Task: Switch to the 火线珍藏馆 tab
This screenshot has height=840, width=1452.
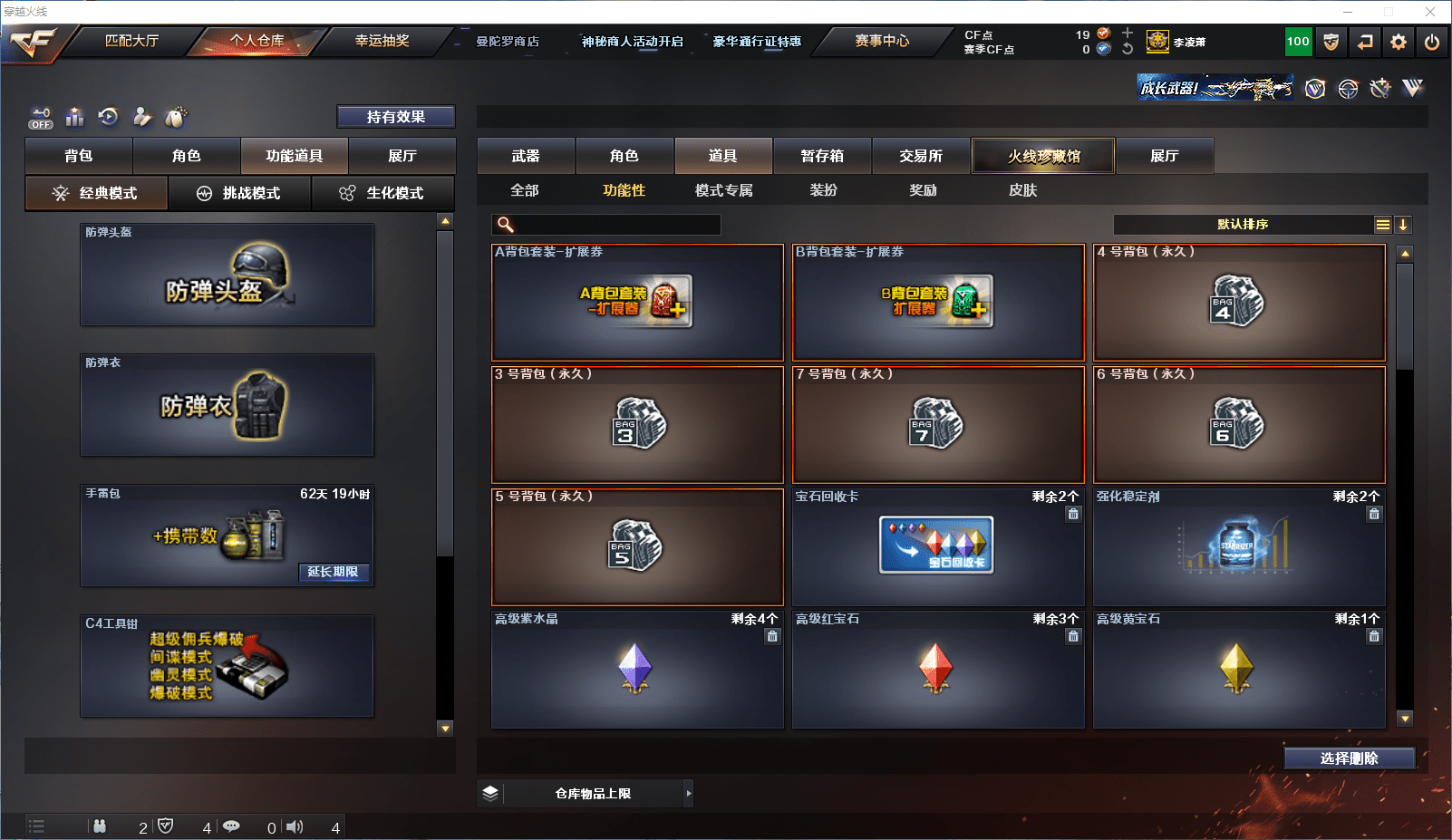Action: (x=1043, y=155)
